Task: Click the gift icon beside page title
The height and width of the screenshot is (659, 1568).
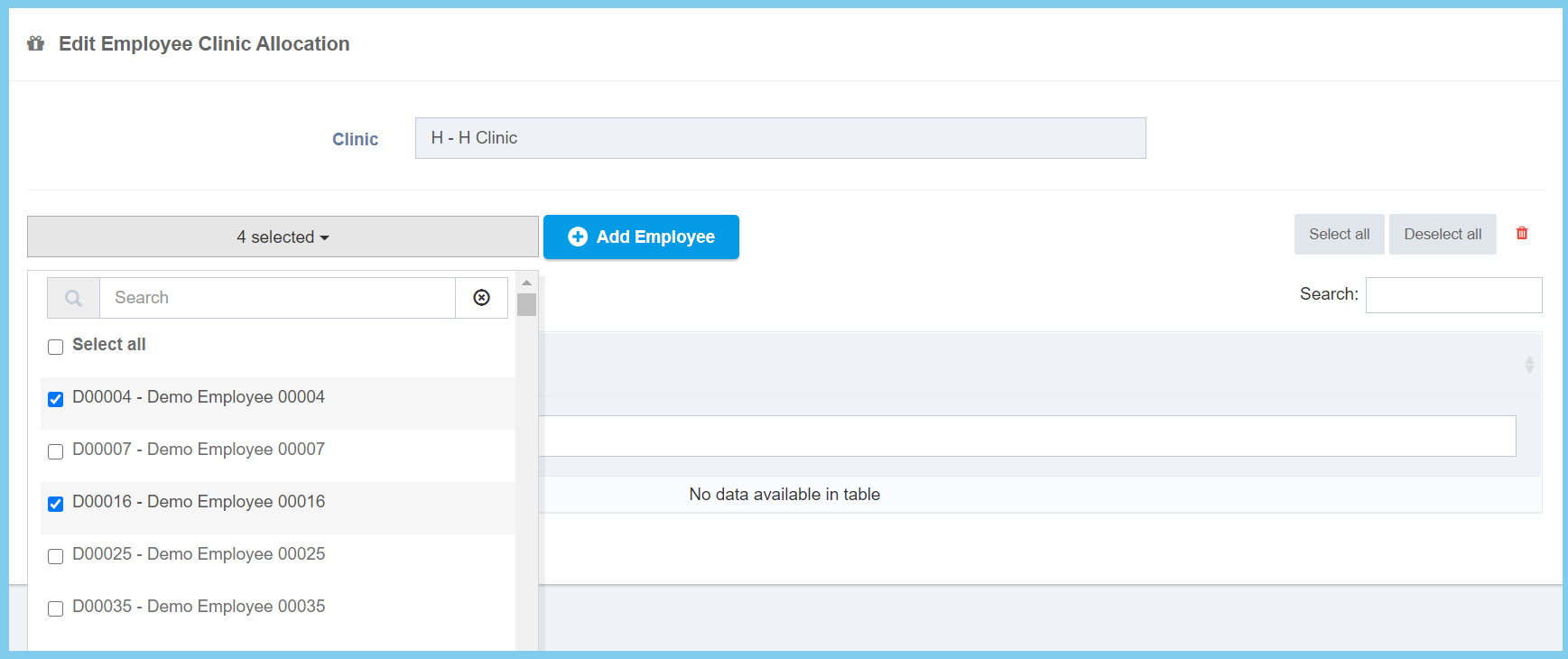Action: [x=36, y=43]
